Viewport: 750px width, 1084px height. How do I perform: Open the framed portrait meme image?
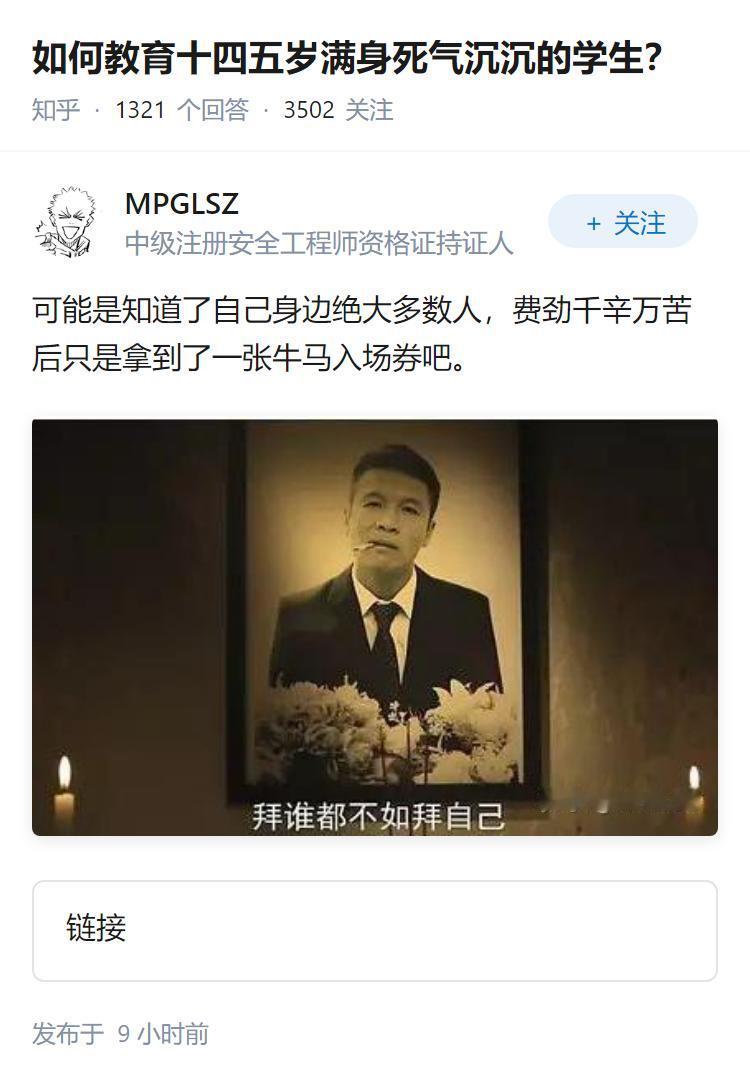(375, 627)
